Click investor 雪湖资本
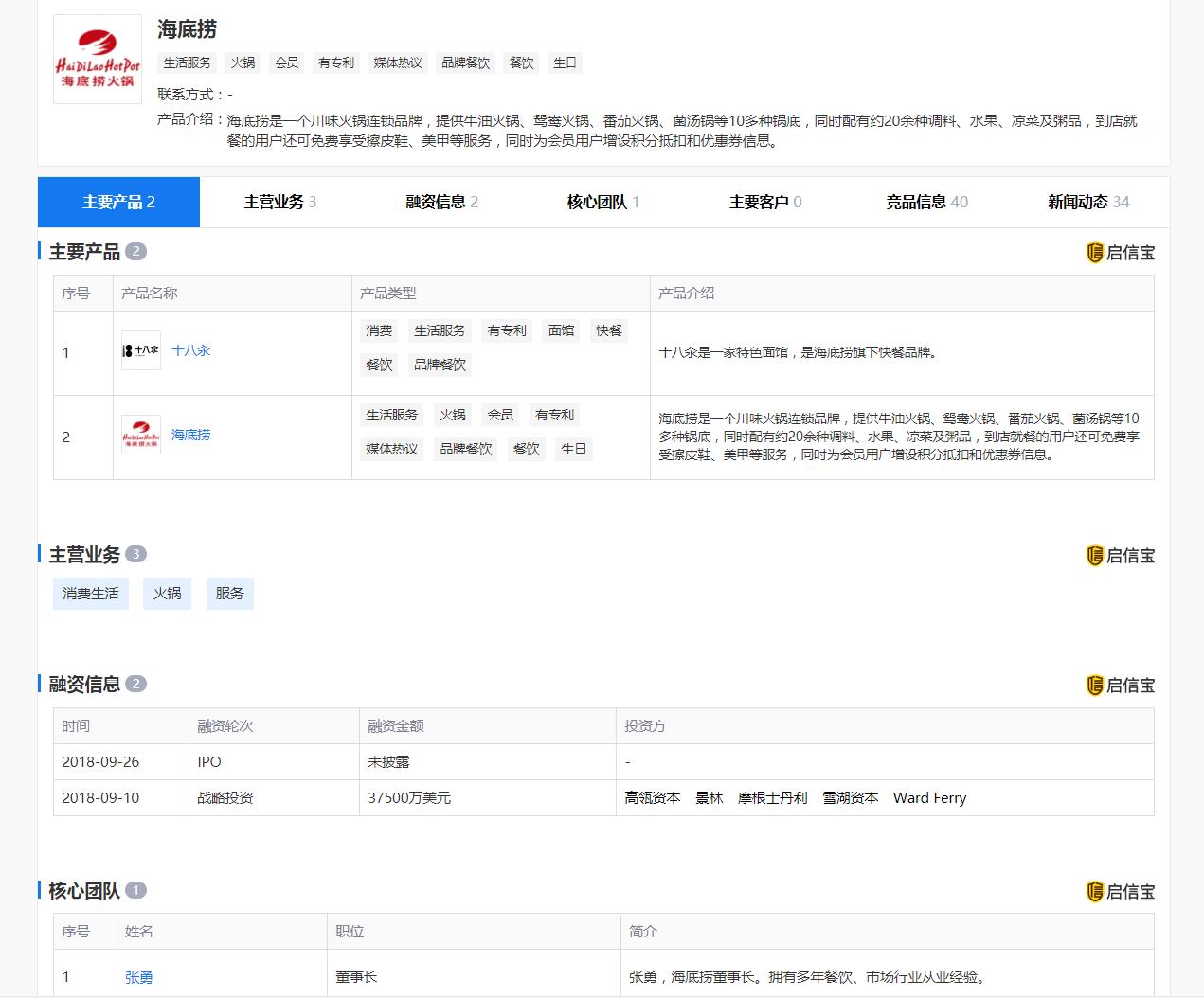This screenshot has height=998, width=1204. tap(851, 798)
